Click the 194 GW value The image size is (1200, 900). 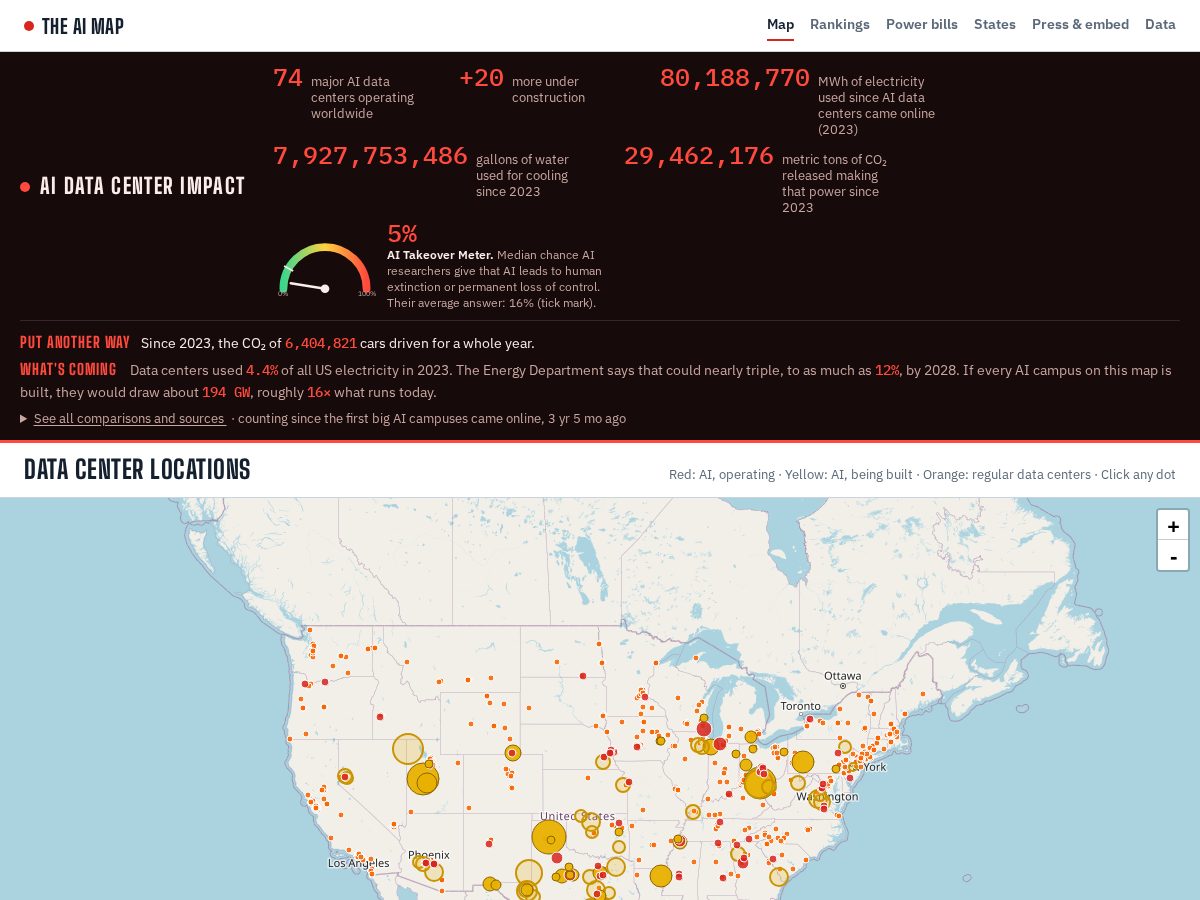[226, 392]
